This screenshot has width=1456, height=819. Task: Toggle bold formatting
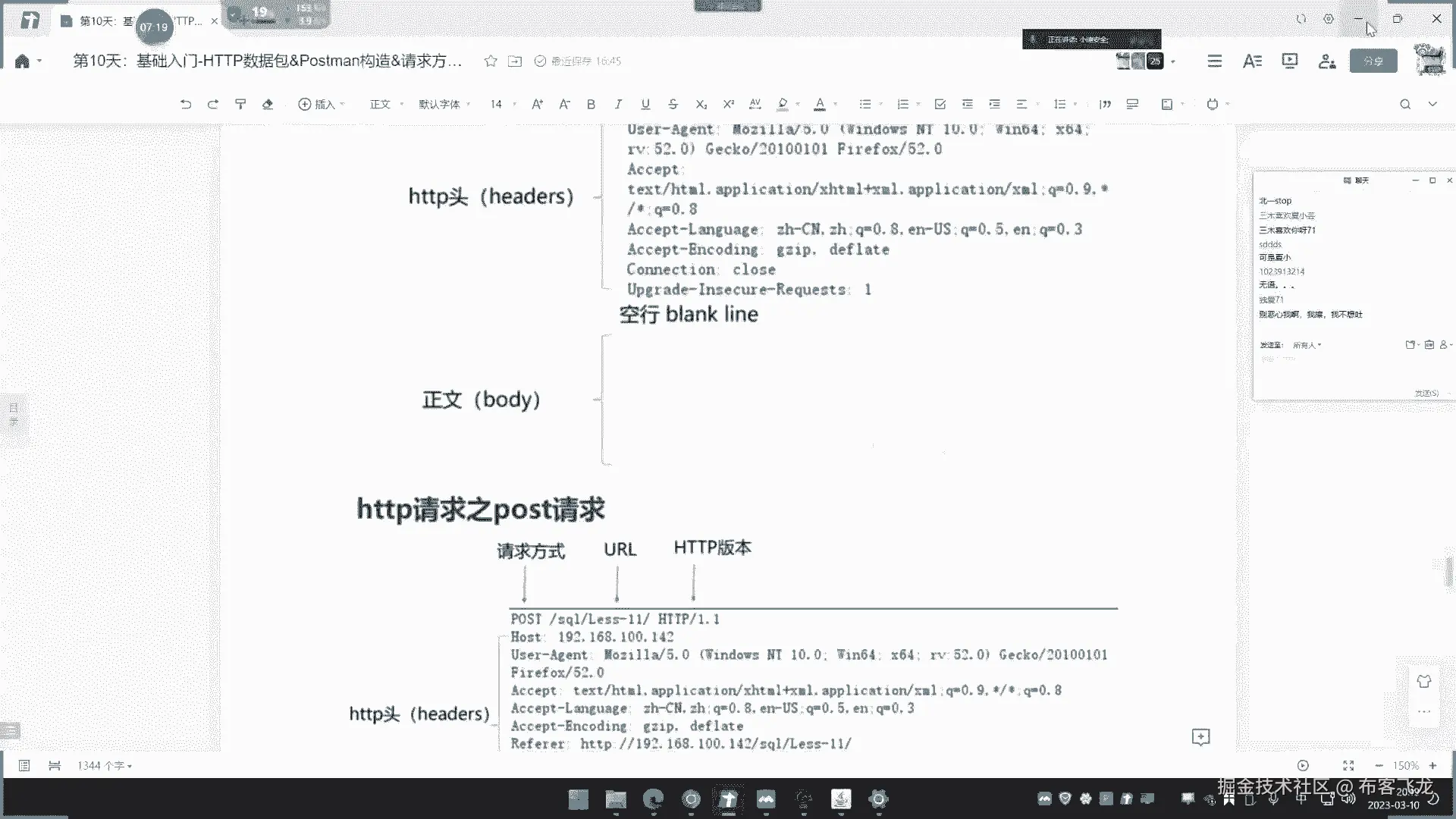pyautogui.click(x=591, y=104)
